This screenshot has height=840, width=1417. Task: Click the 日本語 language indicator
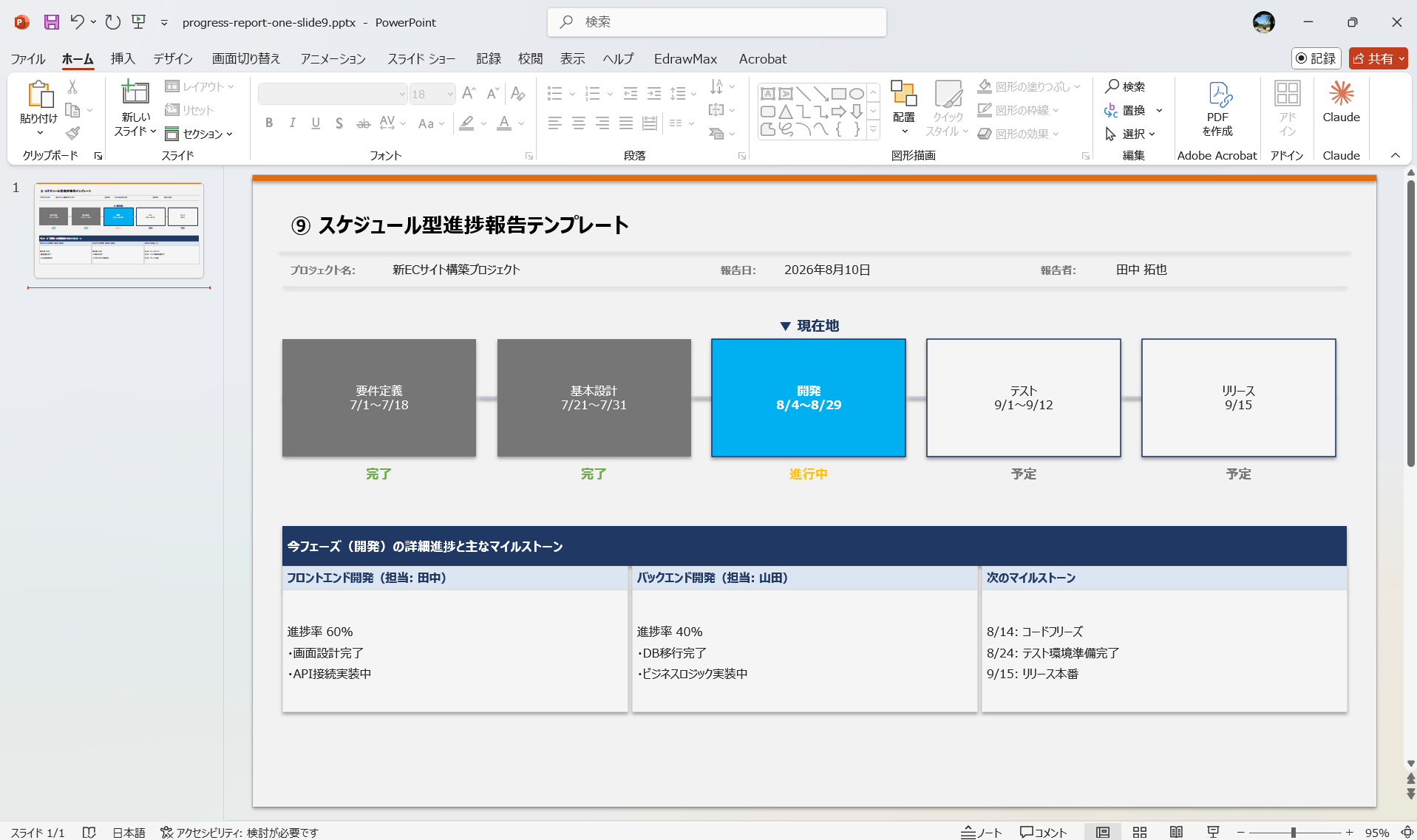point(129,832)
